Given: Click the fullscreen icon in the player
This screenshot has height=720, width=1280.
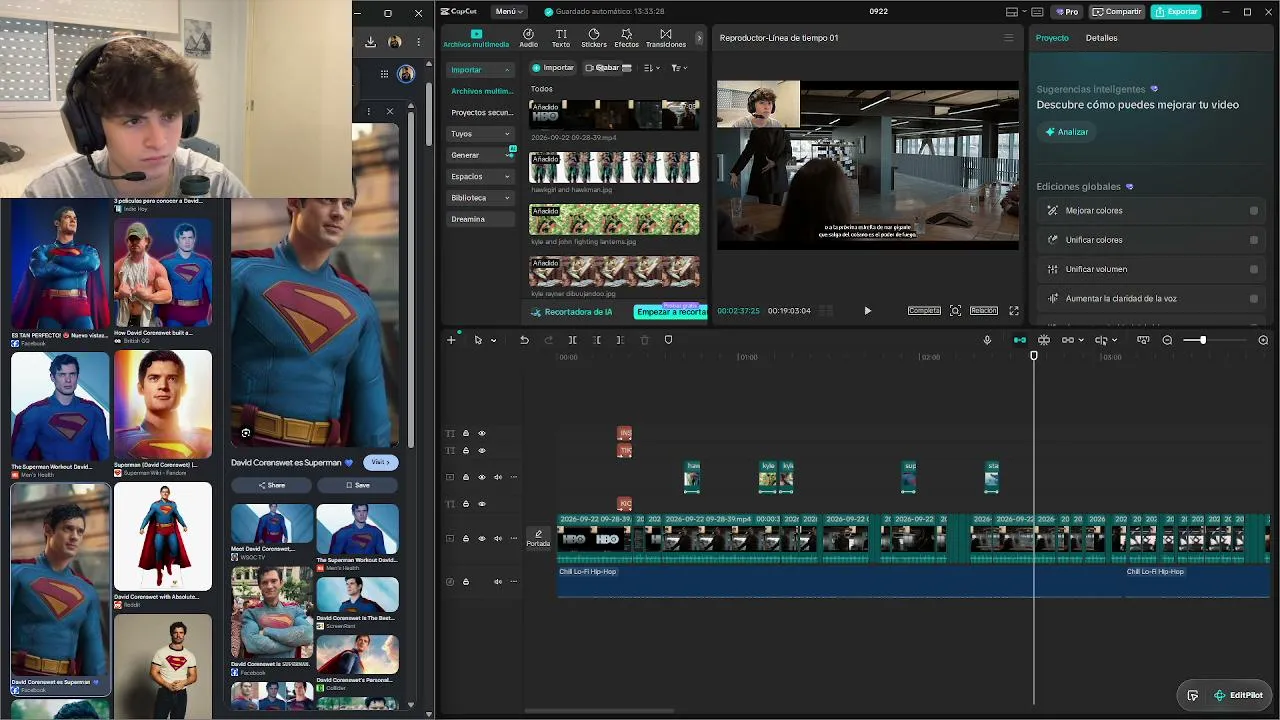Looking at the screenshot, I should click(1013, 311).
